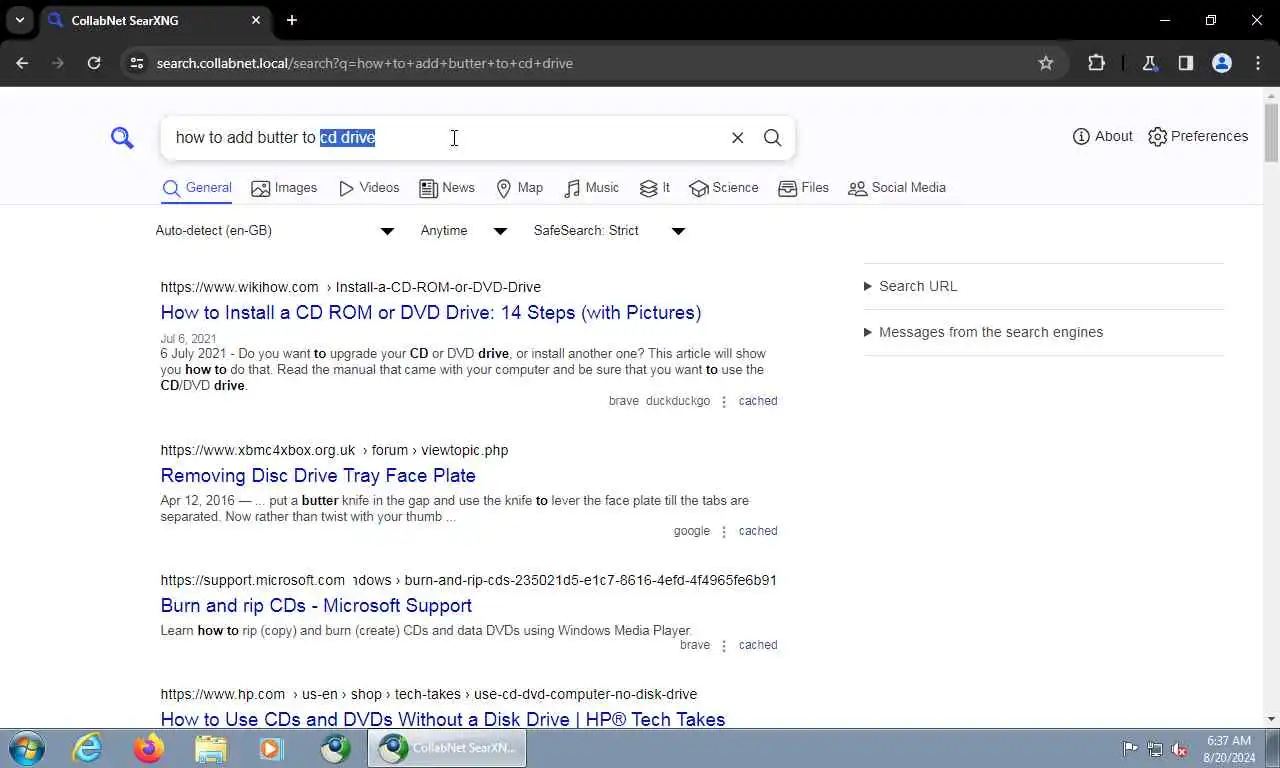Toggle the browser side panel

pyautogui.click(x=1185, y=63)
